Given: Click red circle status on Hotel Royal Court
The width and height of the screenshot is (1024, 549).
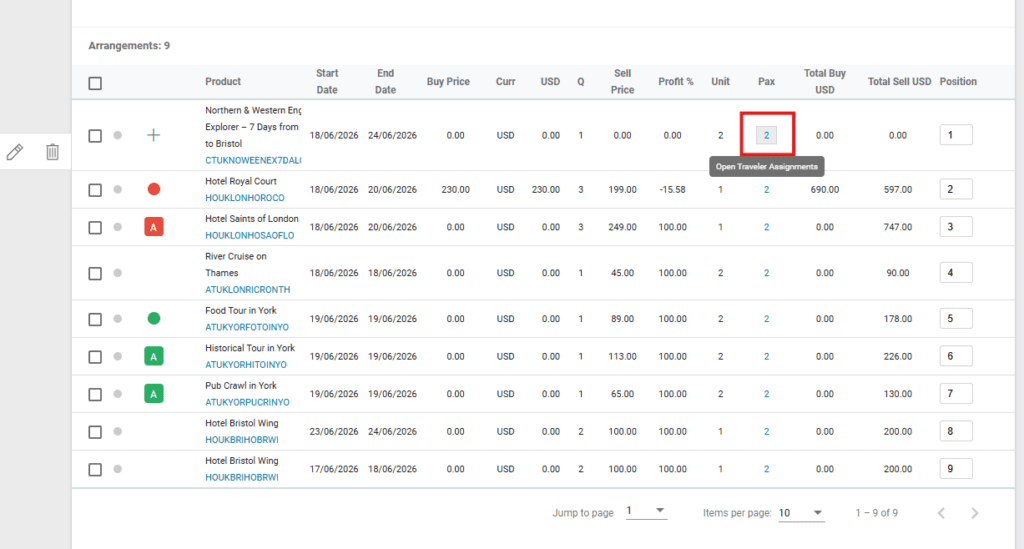Looking at the screenshot, I should tap(154, 189).
